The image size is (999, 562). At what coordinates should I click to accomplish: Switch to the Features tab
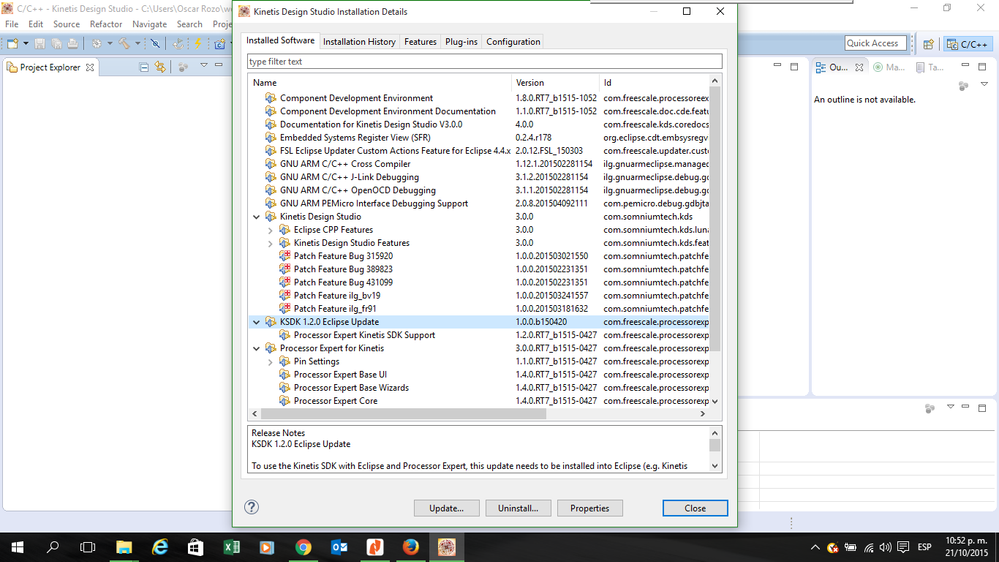click(x=420, y=41)
